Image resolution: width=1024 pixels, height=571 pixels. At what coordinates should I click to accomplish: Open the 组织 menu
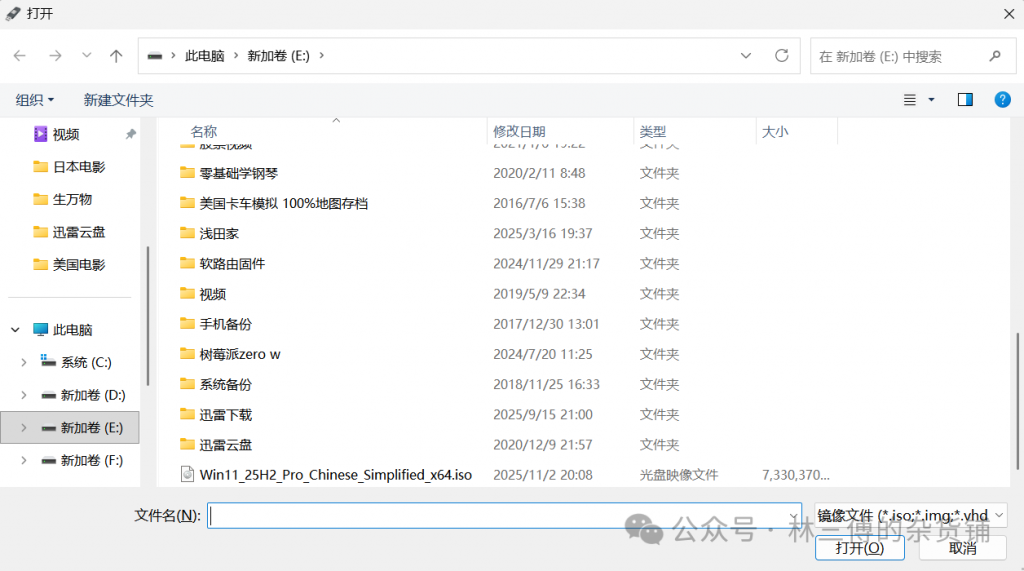(x=35, y=100)
